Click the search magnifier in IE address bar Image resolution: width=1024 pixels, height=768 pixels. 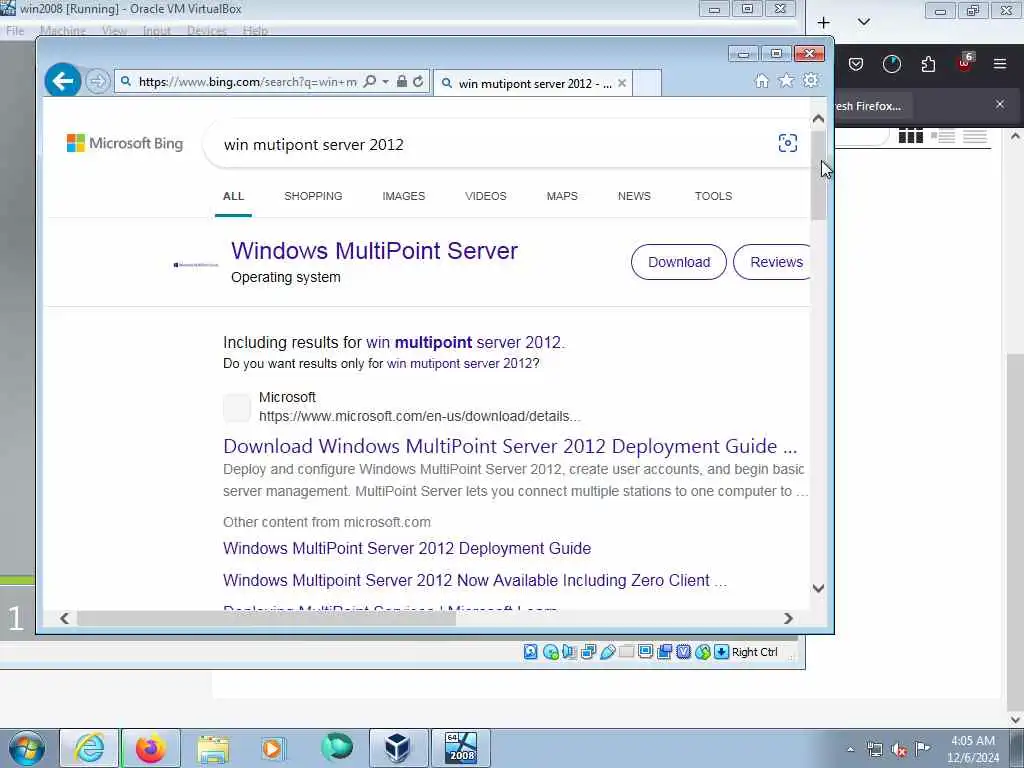[370, 82]
